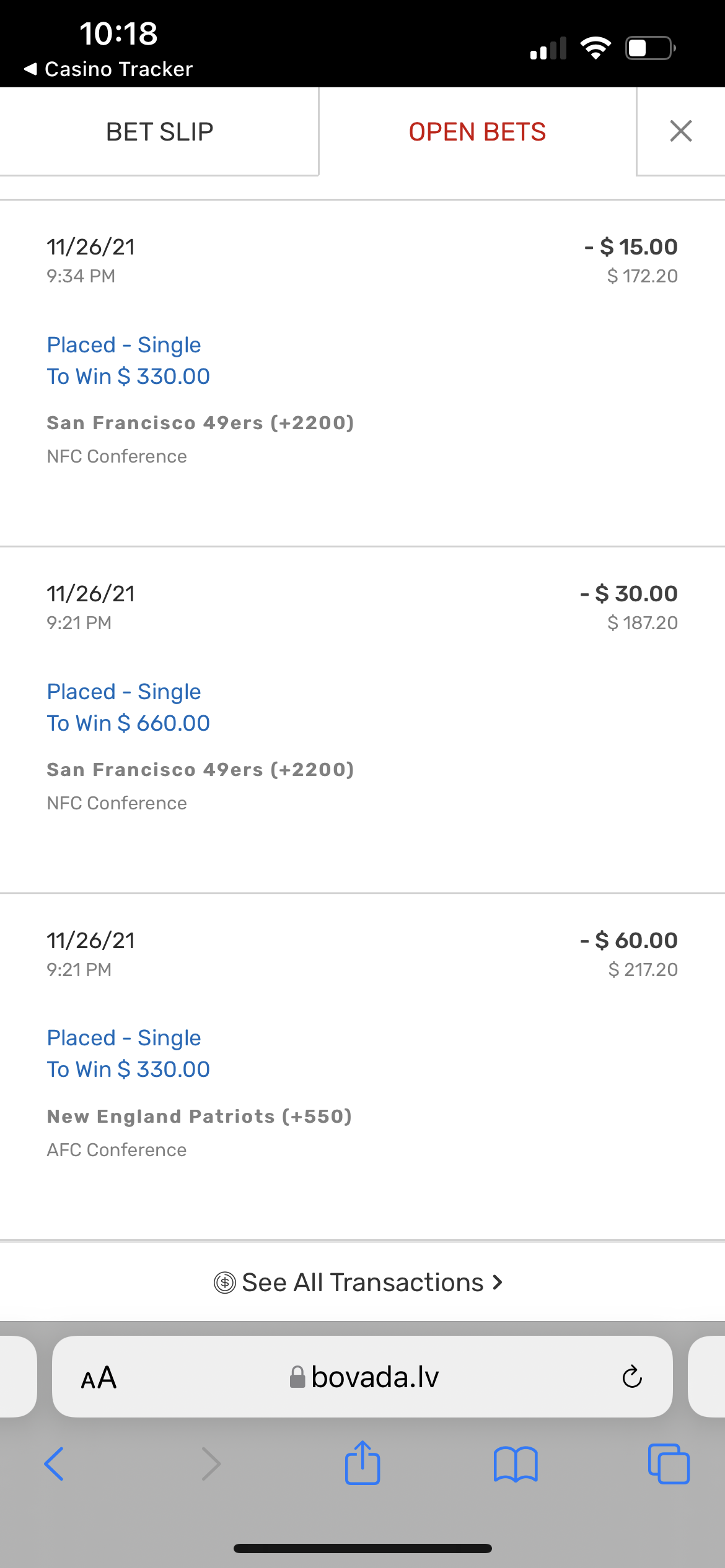This screenshot has width=725, height=1568.
Task: Return to the Casino Tracker app
Action: click(x=108, y=69)
